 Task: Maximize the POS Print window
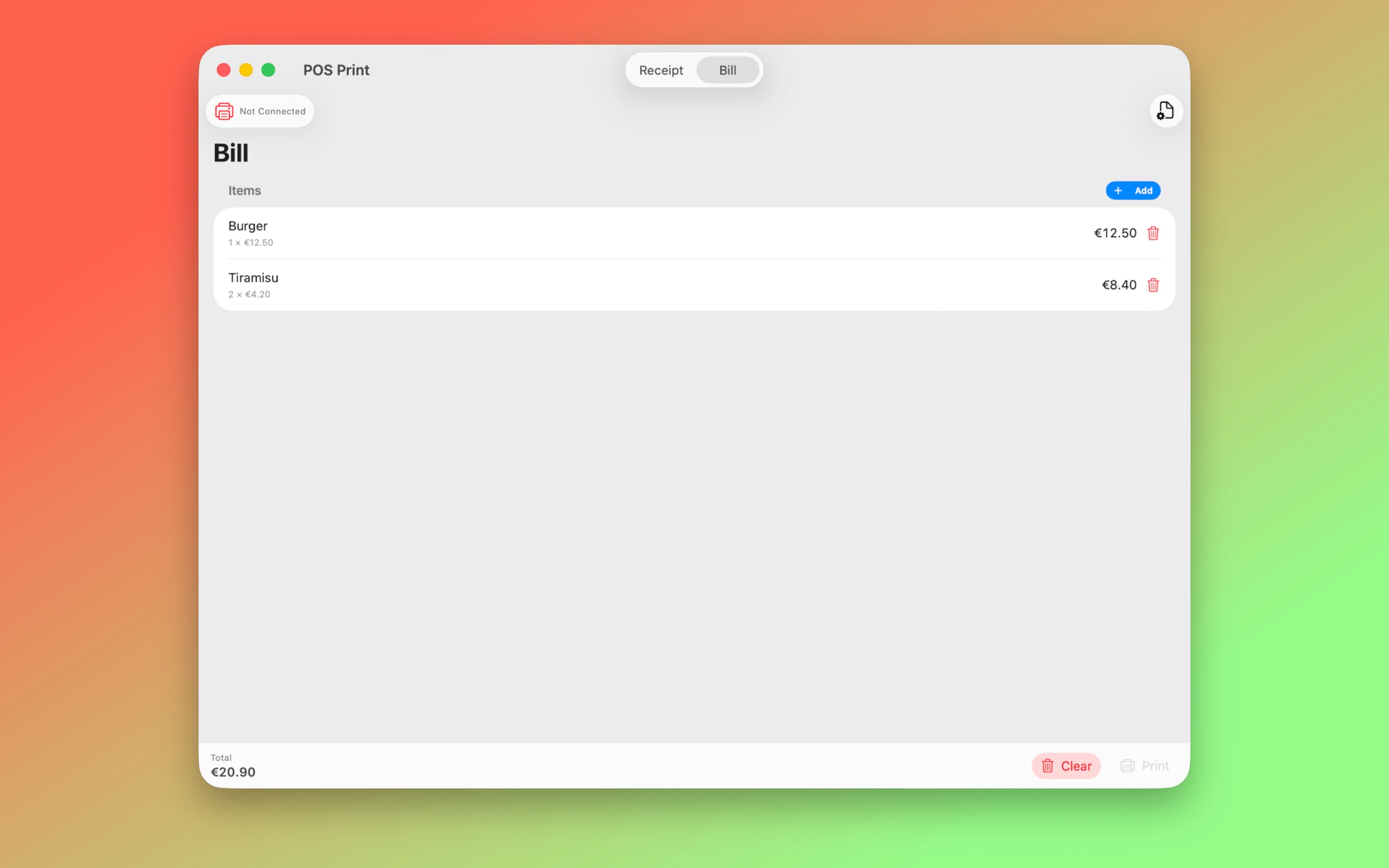[268, 70]
